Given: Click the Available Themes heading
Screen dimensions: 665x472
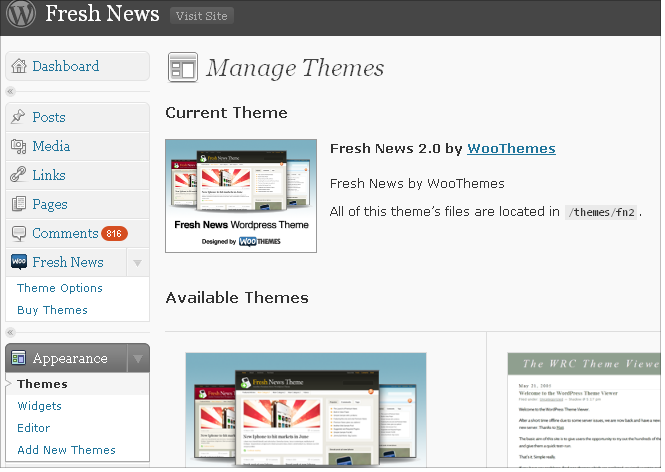Looking at the screenshot, I should (237, 298).
